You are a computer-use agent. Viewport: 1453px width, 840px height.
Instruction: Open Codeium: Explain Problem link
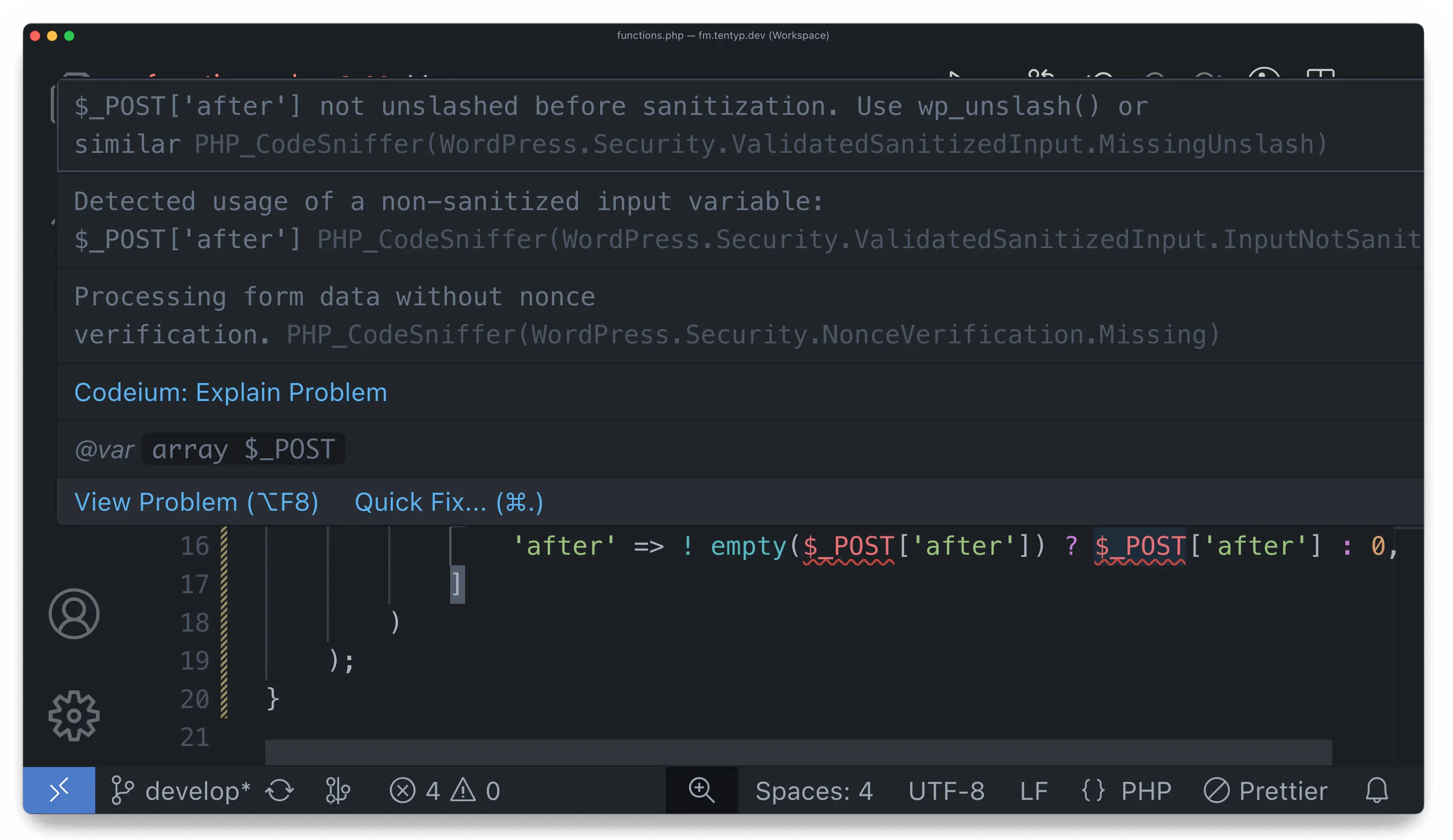tap(231, 393)
